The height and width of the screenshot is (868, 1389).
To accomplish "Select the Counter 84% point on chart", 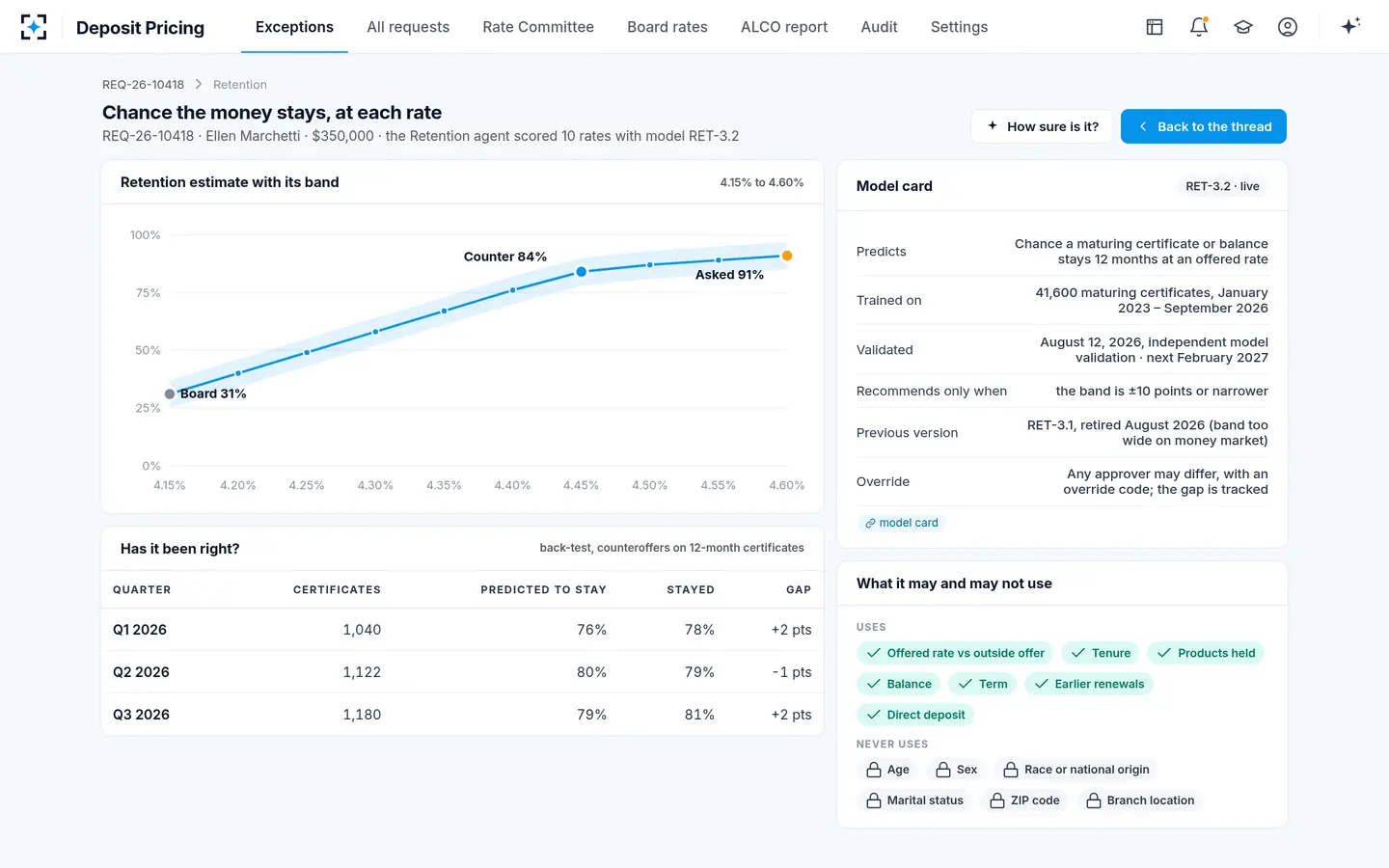I will pos(581,272).
